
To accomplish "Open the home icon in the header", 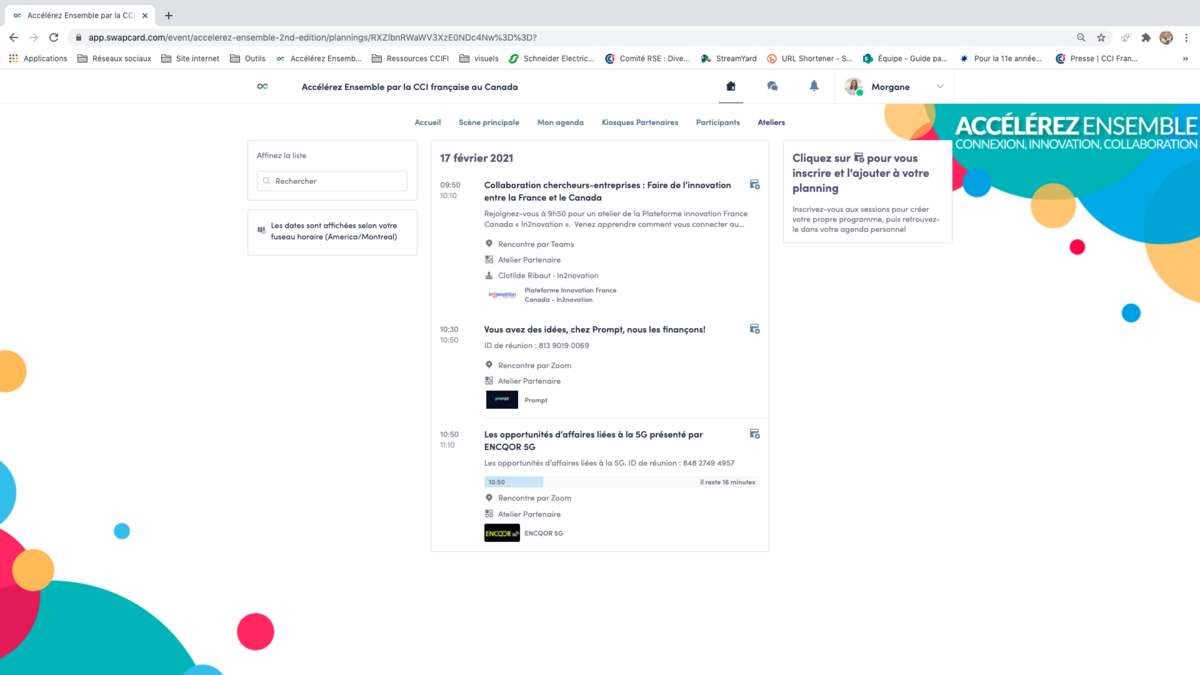I will click(x=731, y=87).
